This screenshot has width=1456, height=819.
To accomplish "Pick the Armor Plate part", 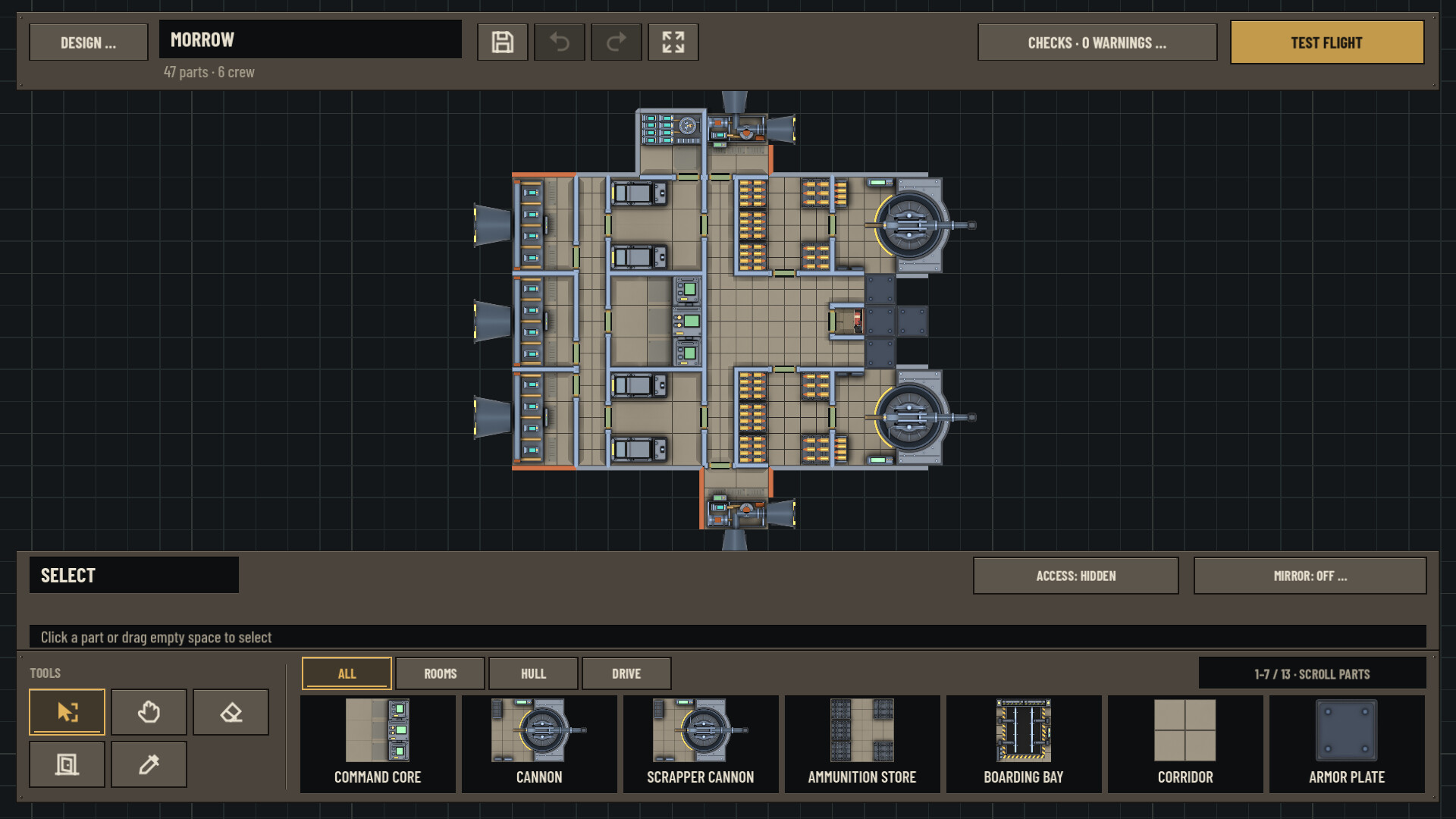I will 1347,744.
